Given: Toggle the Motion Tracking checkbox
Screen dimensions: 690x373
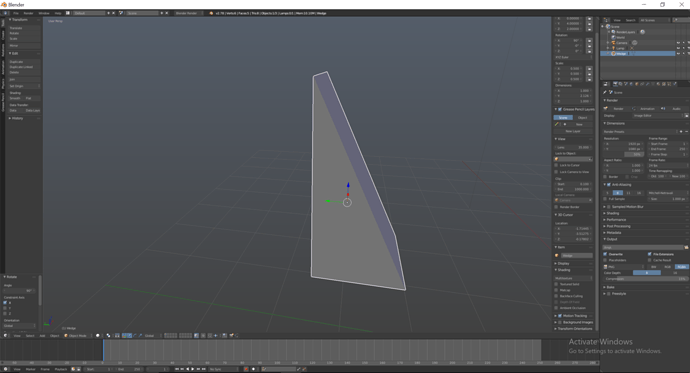Looking at the screenshot, I should (560, 316).
